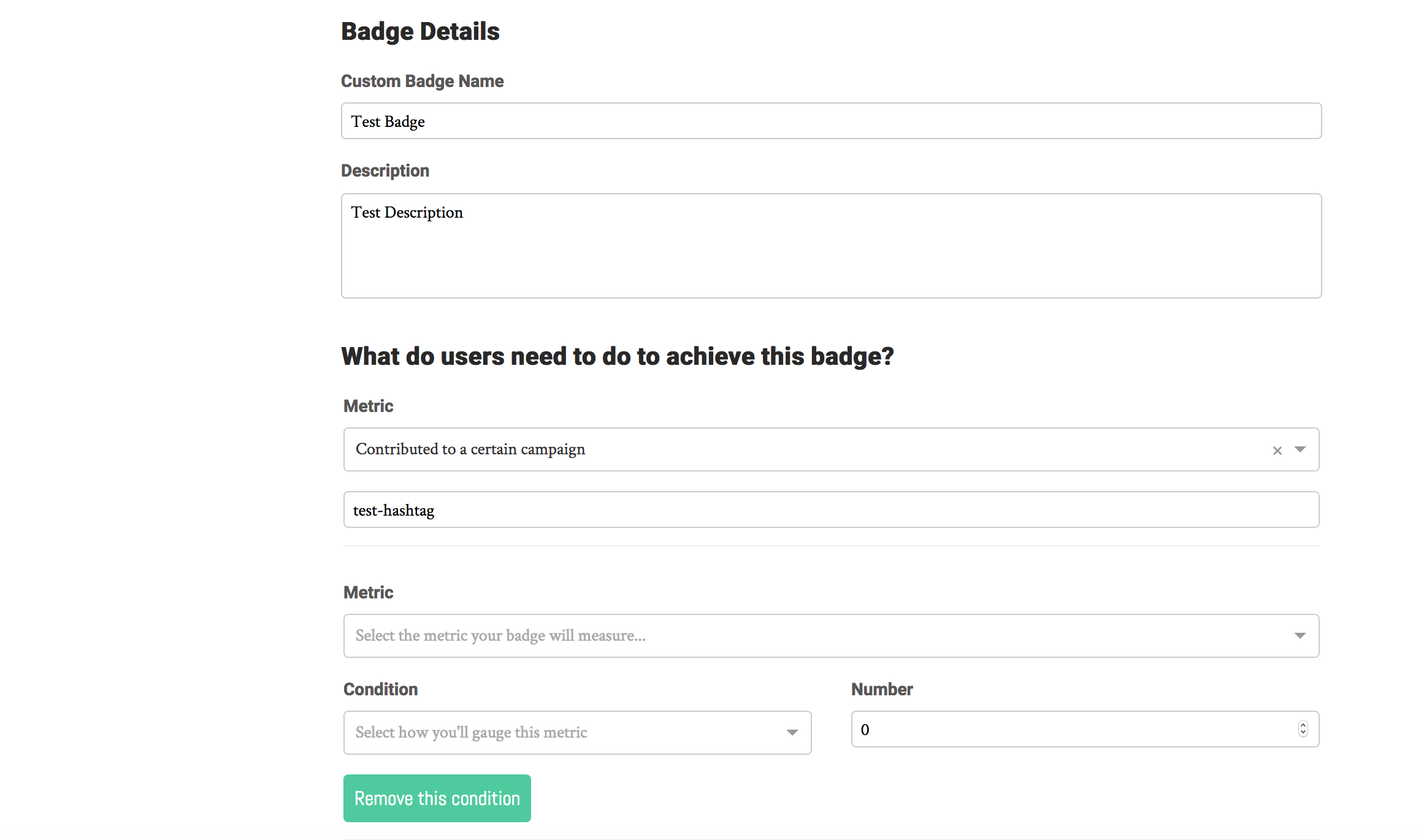
Task: Expand the empty second Metric dropdown arrow
Action: pyautogui.click(x=1300, y=636)
